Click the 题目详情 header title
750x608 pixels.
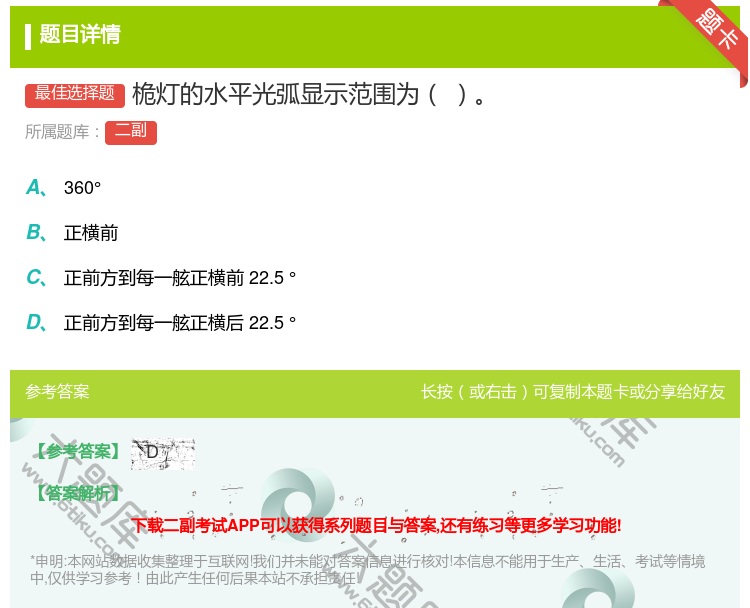coord(80,35)
